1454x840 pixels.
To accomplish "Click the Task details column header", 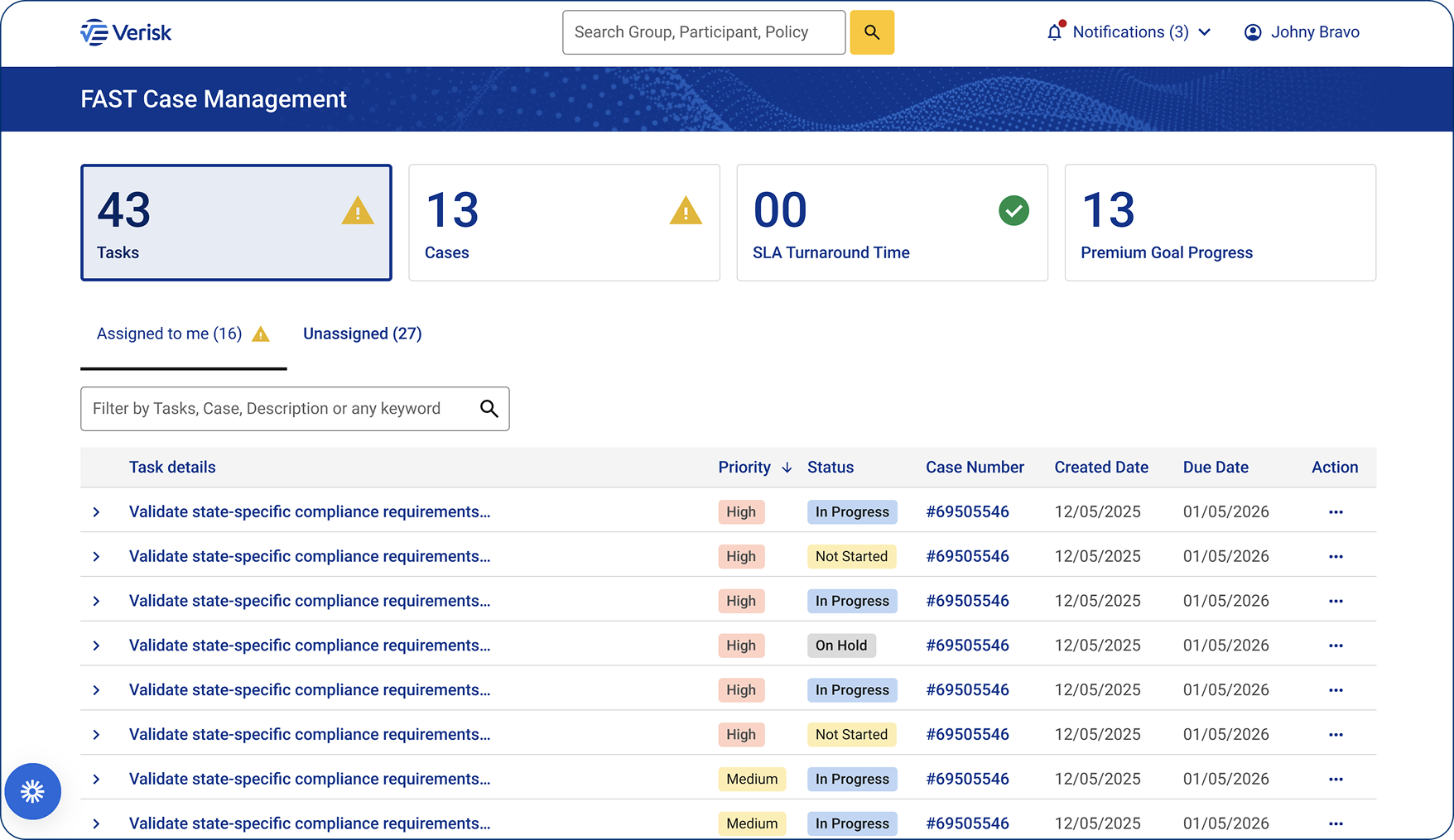I will tap(172, 468).
